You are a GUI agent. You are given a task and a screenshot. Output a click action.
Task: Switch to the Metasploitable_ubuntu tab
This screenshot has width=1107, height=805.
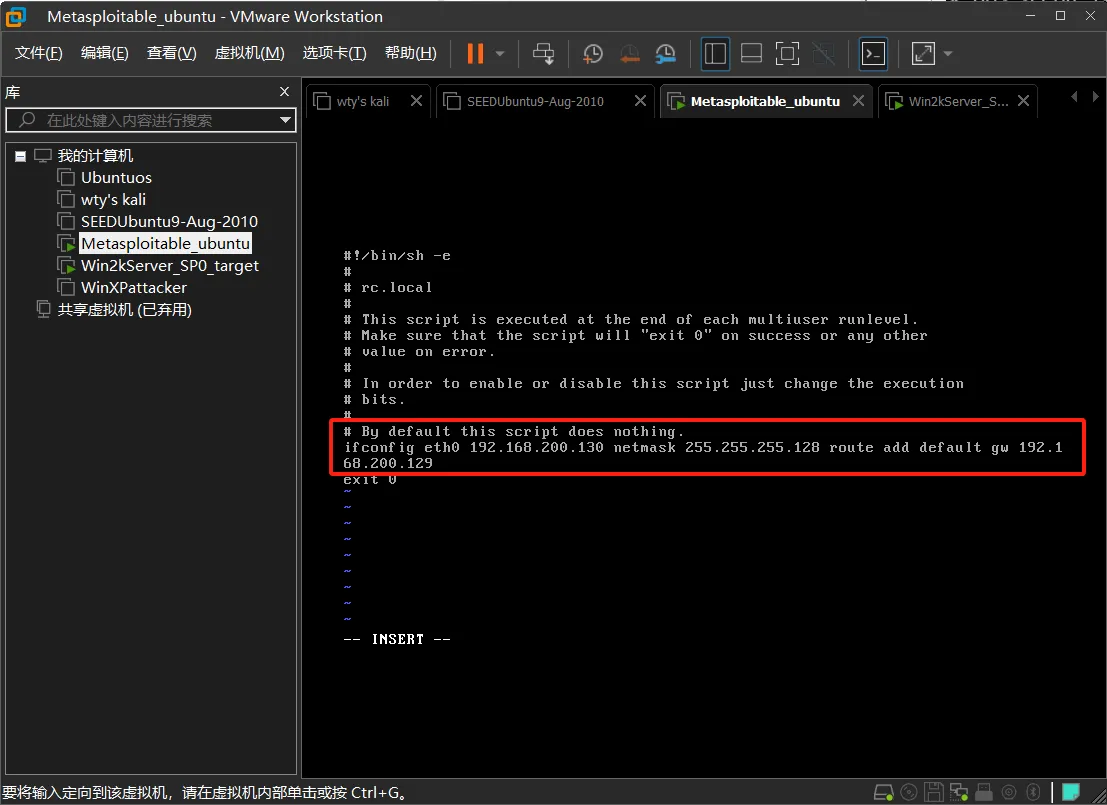tap(765, 102)
